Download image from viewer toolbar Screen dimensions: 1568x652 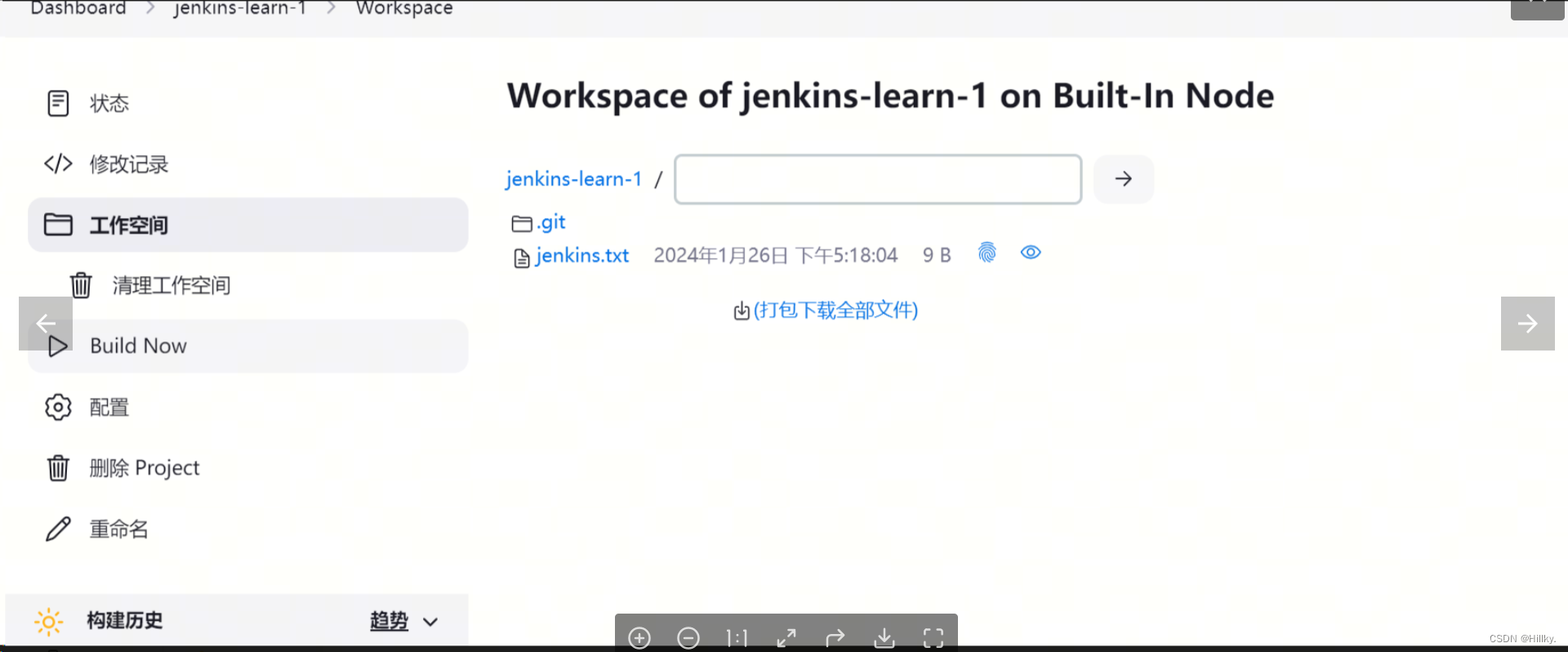tap(884, 638)
